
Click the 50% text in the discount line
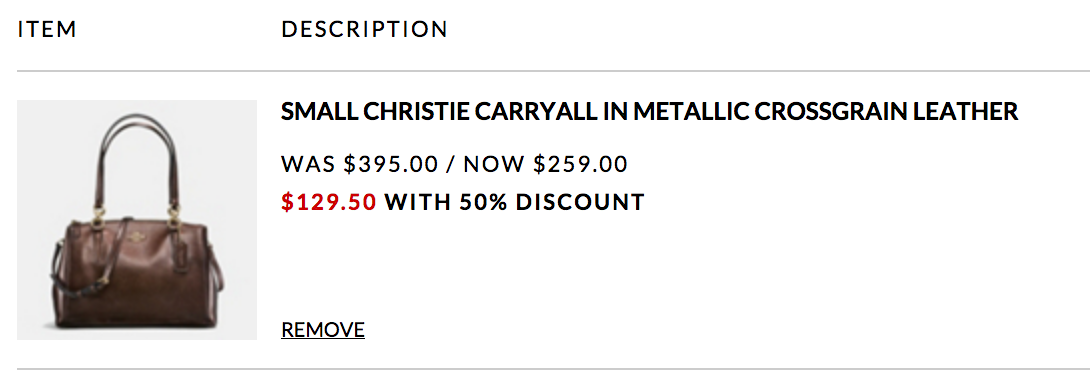[483, 202]
